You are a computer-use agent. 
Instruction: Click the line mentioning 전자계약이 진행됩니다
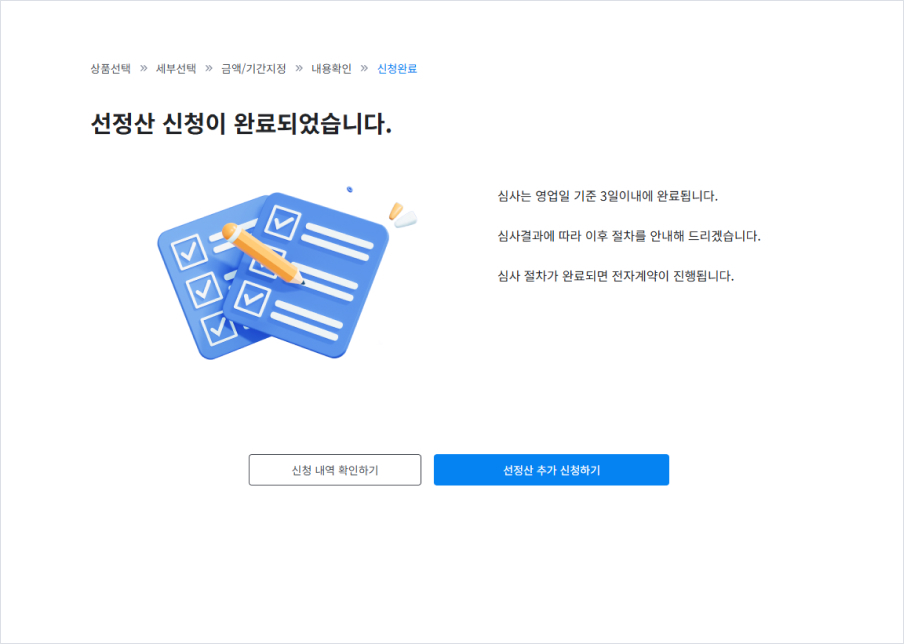pyautogui.click(x=616, y=276)
